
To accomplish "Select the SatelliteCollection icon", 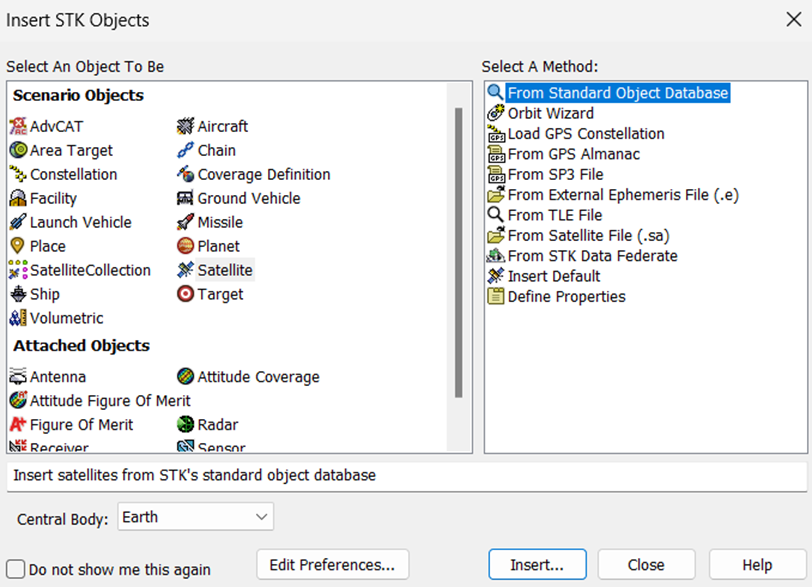I will (x=18, y=270).
